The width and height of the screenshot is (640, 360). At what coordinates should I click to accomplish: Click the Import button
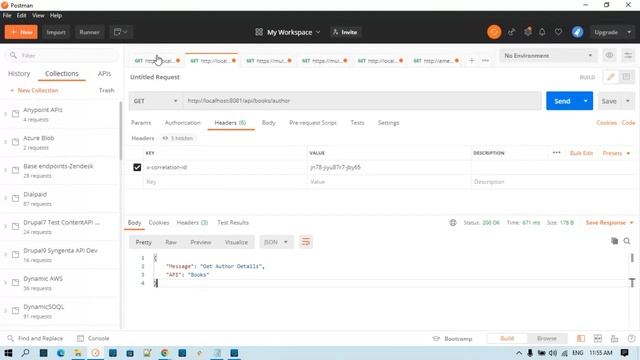point(56,32)
